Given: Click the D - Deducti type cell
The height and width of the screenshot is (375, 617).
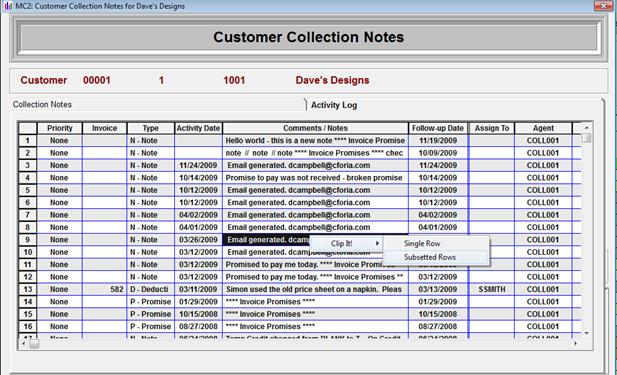Looking at the screenshot, I should [x=150, y=289].
